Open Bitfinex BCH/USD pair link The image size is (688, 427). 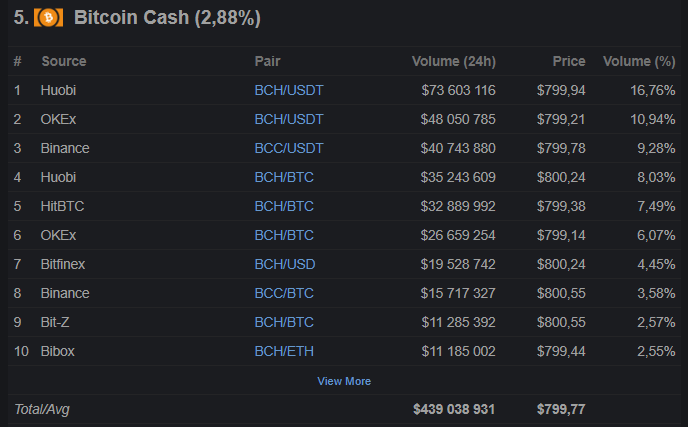click(x=285, y=264)
